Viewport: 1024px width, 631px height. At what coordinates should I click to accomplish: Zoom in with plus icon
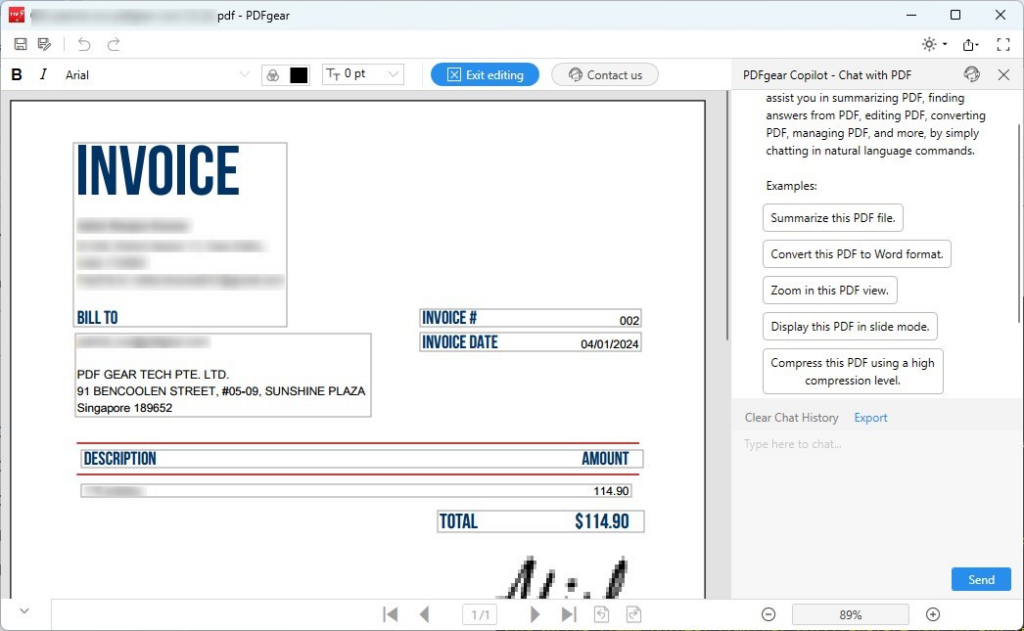point(933,614)
